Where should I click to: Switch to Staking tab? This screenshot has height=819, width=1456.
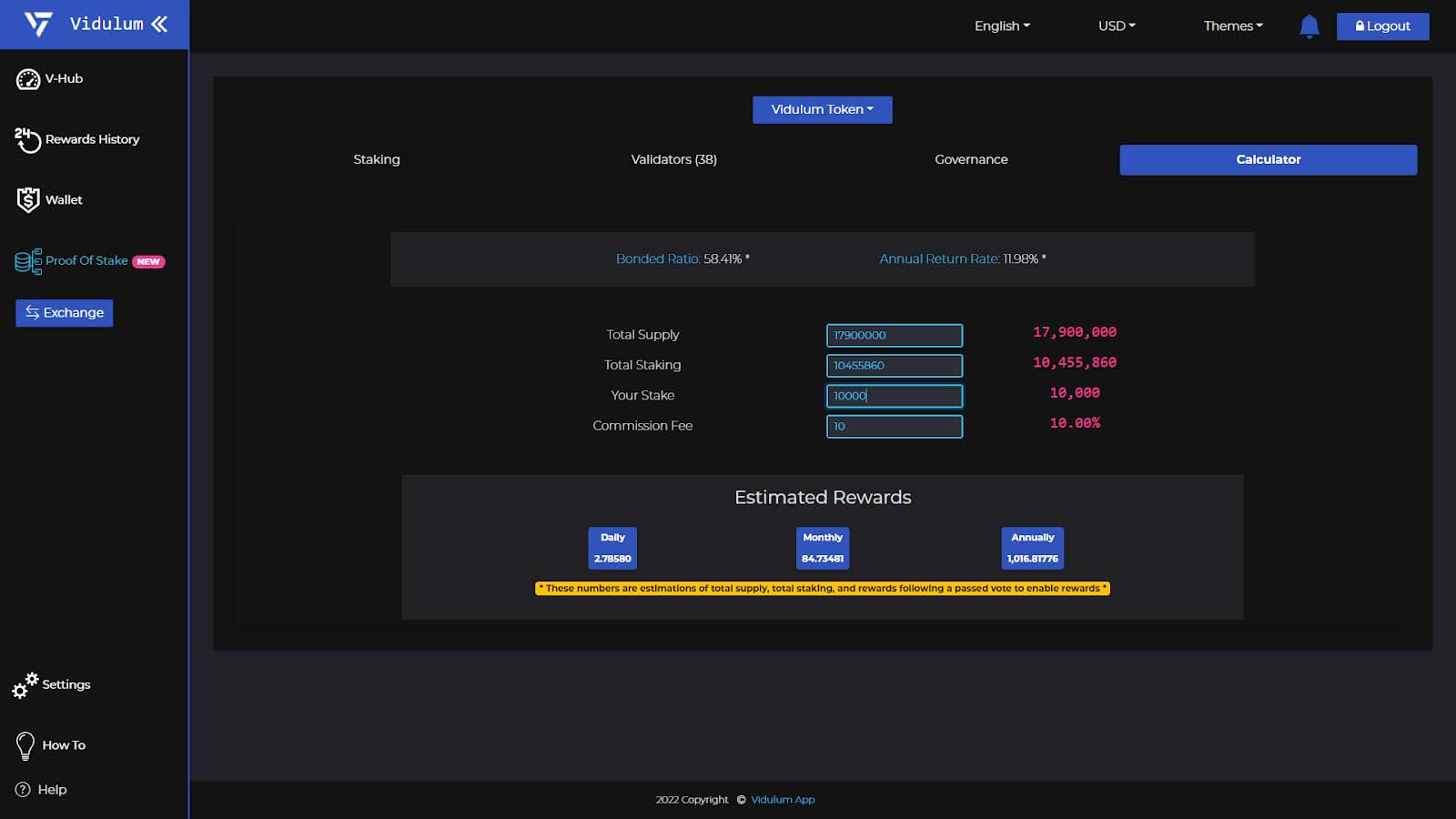tap(377, 159)
